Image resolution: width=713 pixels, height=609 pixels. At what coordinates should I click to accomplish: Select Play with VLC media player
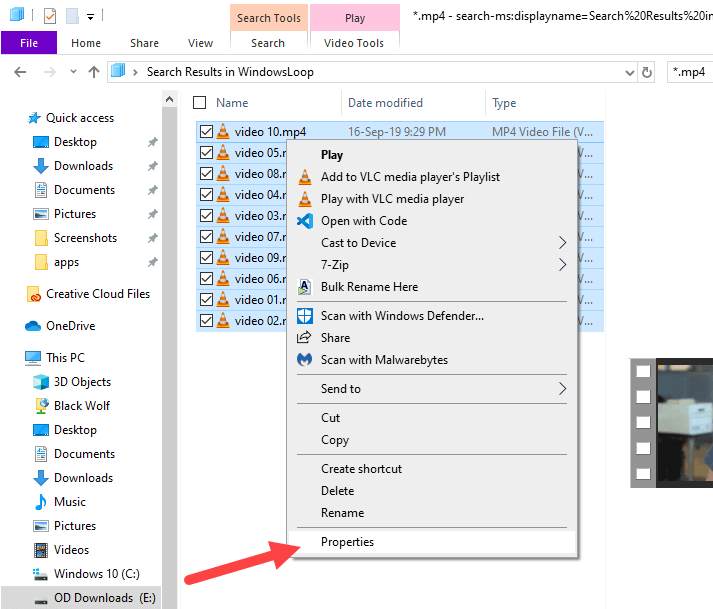432,199
